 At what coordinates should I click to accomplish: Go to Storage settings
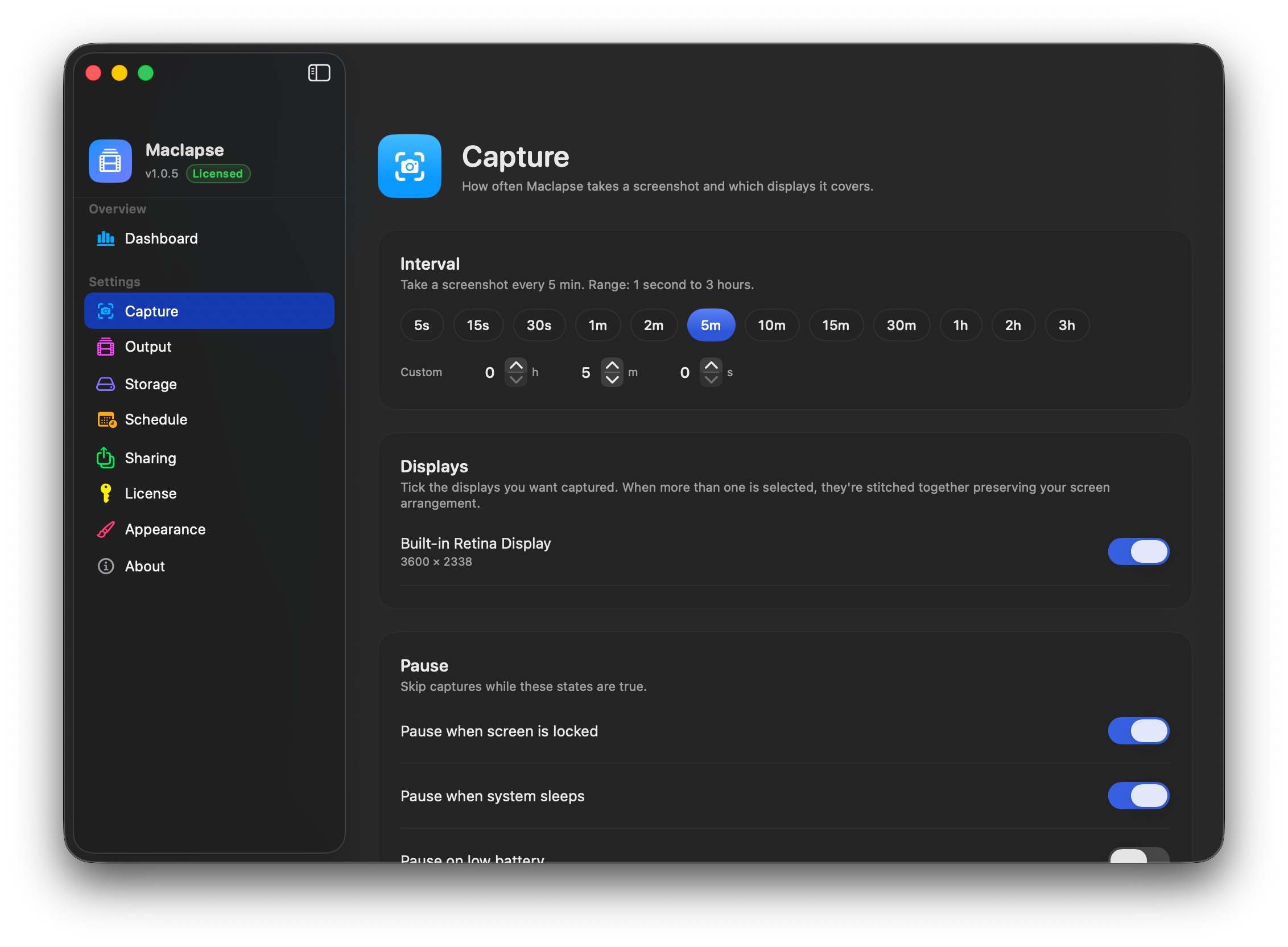pos(209,384)
